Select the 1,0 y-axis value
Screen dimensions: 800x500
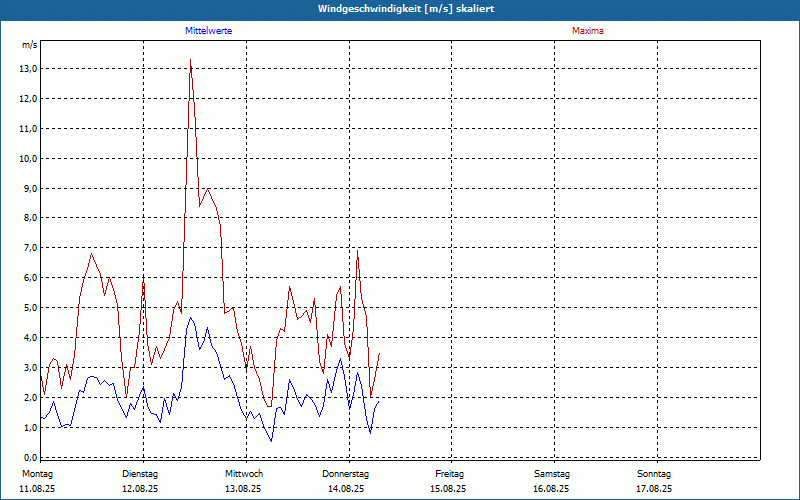[30, 428]
